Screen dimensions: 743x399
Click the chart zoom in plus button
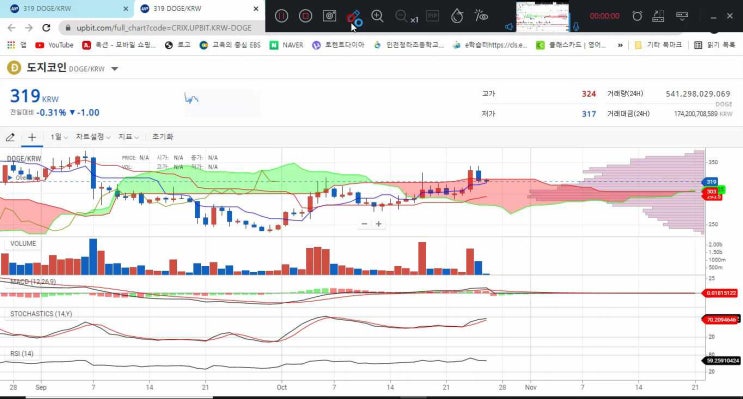point(379,224)
